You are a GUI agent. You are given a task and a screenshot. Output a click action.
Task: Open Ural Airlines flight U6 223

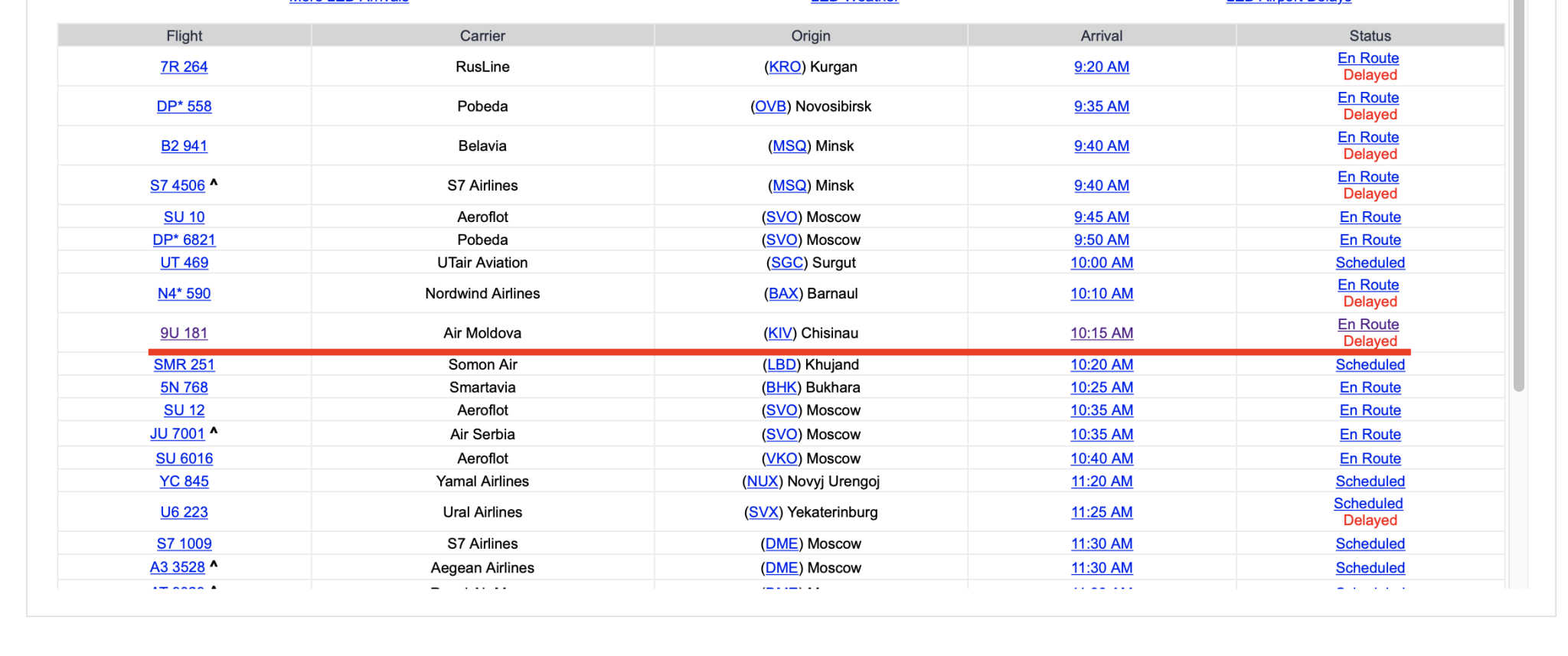pyautogui.click(x=184, y=512)
